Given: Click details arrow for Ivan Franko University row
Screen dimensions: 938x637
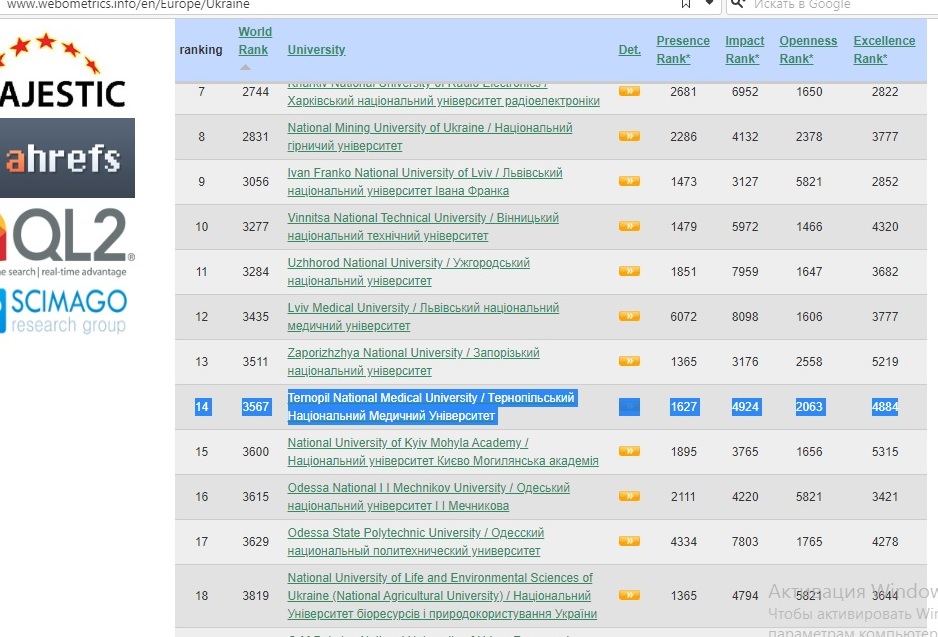Looking at the screenshot, I should point(629,181).
